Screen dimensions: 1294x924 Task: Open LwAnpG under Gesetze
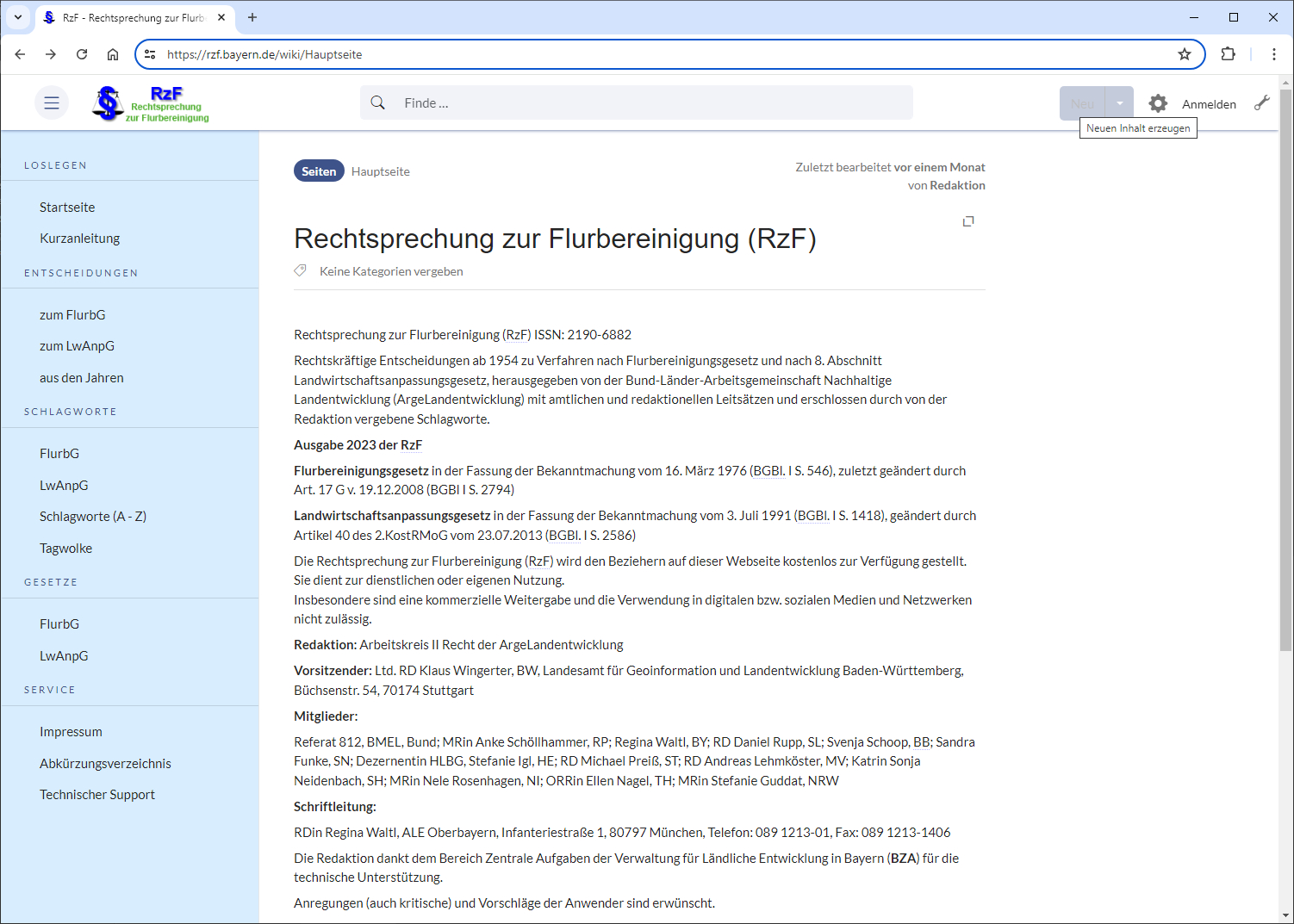tap(64, 656)
